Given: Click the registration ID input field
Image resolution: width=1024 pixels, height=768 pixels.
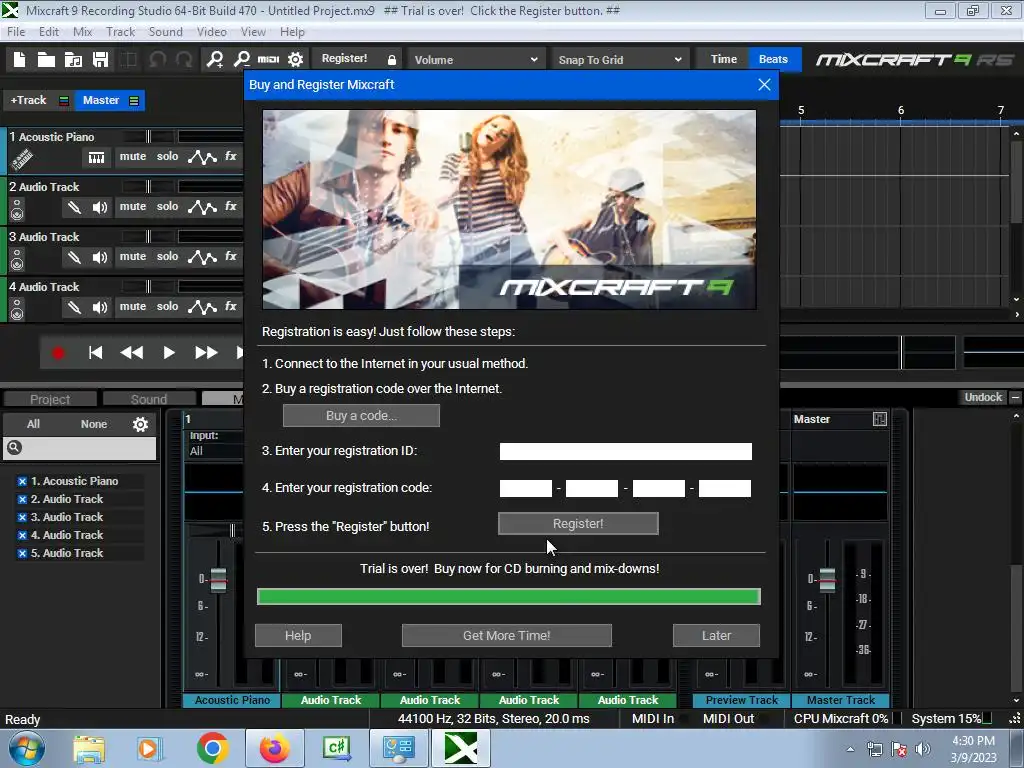Looking at the screenshot, I should (626, 451).
